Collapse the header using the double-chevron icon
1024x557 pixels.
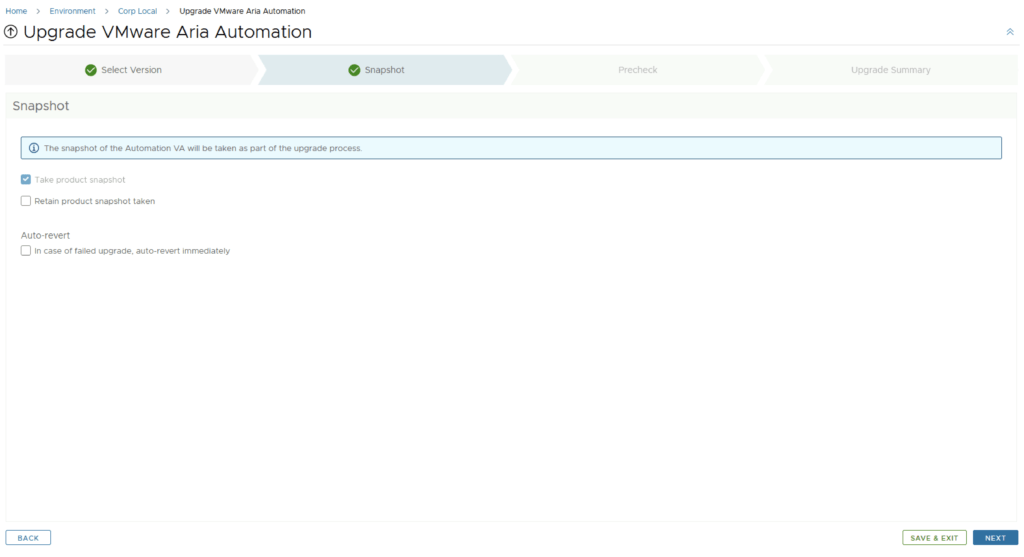pyautogui.click(x=1009, y=32)
